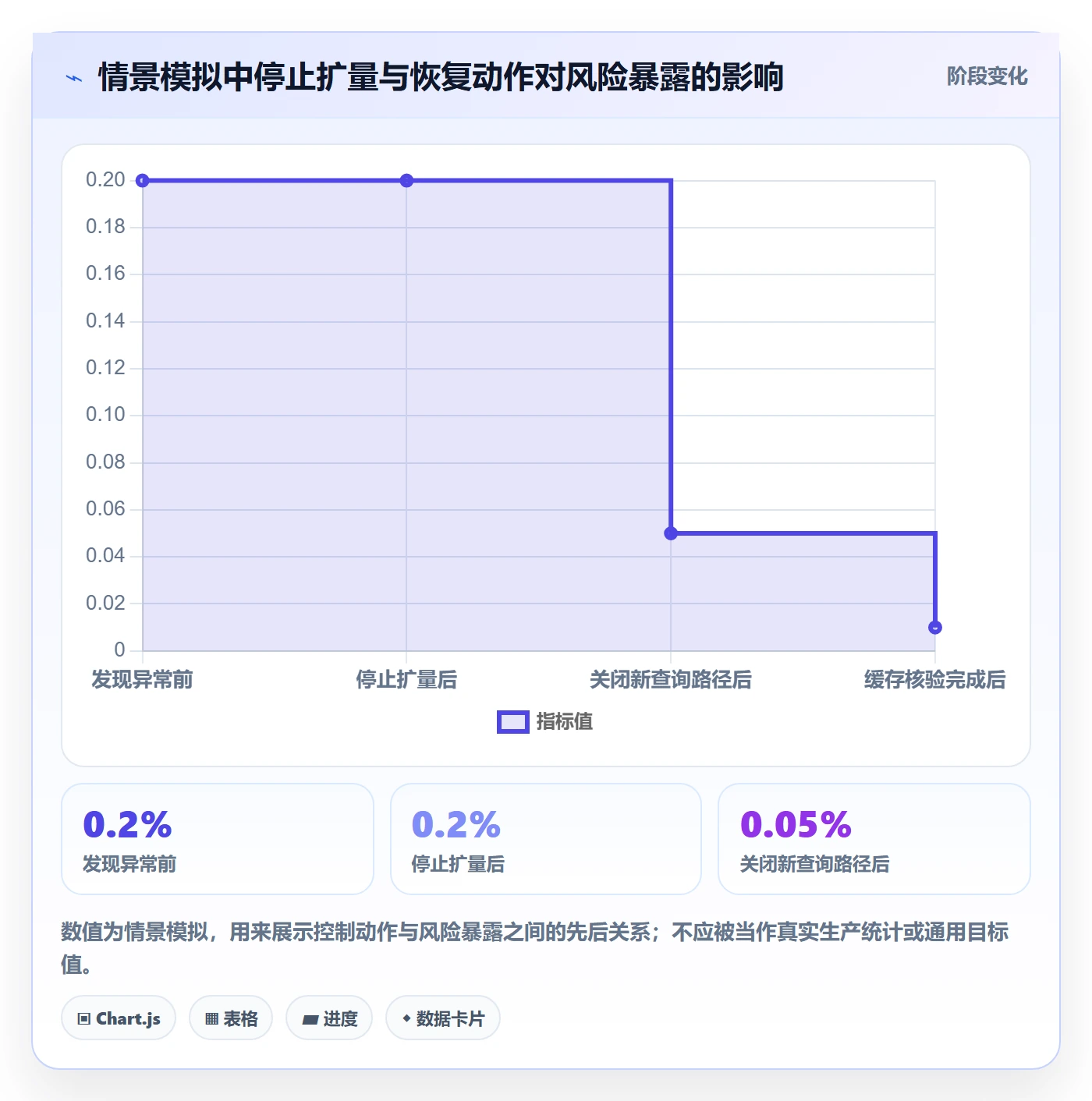Select the 0.2% 停止扩量后 stat card
This screenshot has width=1092, height=1101.
point(546,839)
